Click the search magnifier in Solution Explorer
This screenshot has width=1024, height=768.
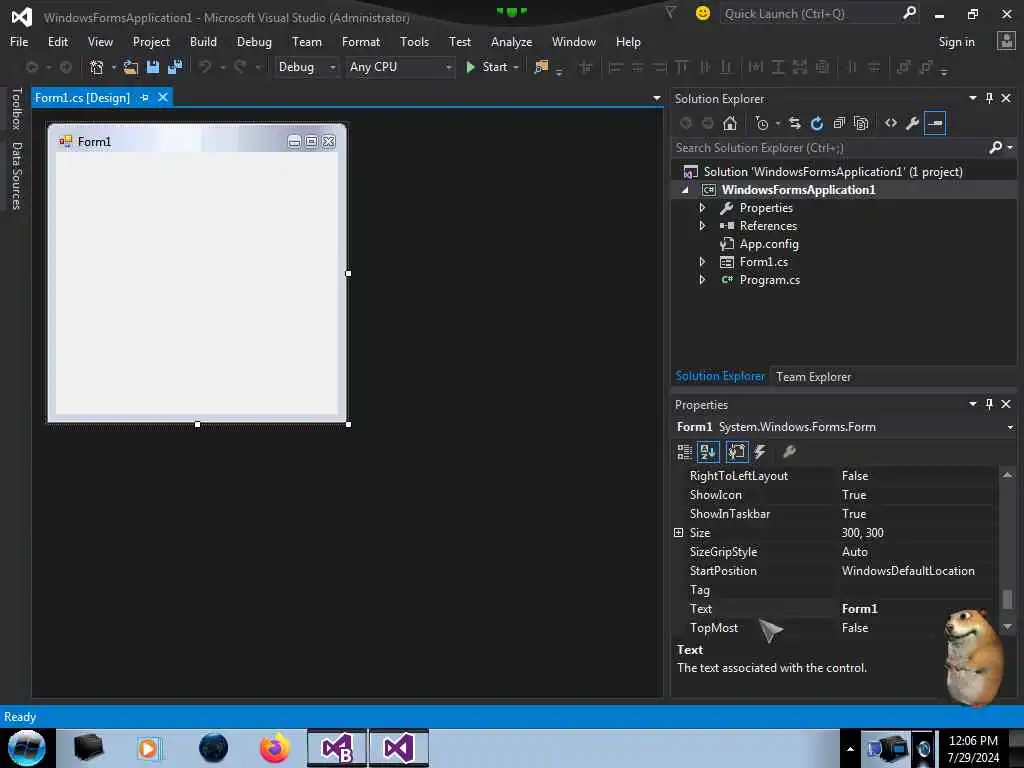pos(995,148)
